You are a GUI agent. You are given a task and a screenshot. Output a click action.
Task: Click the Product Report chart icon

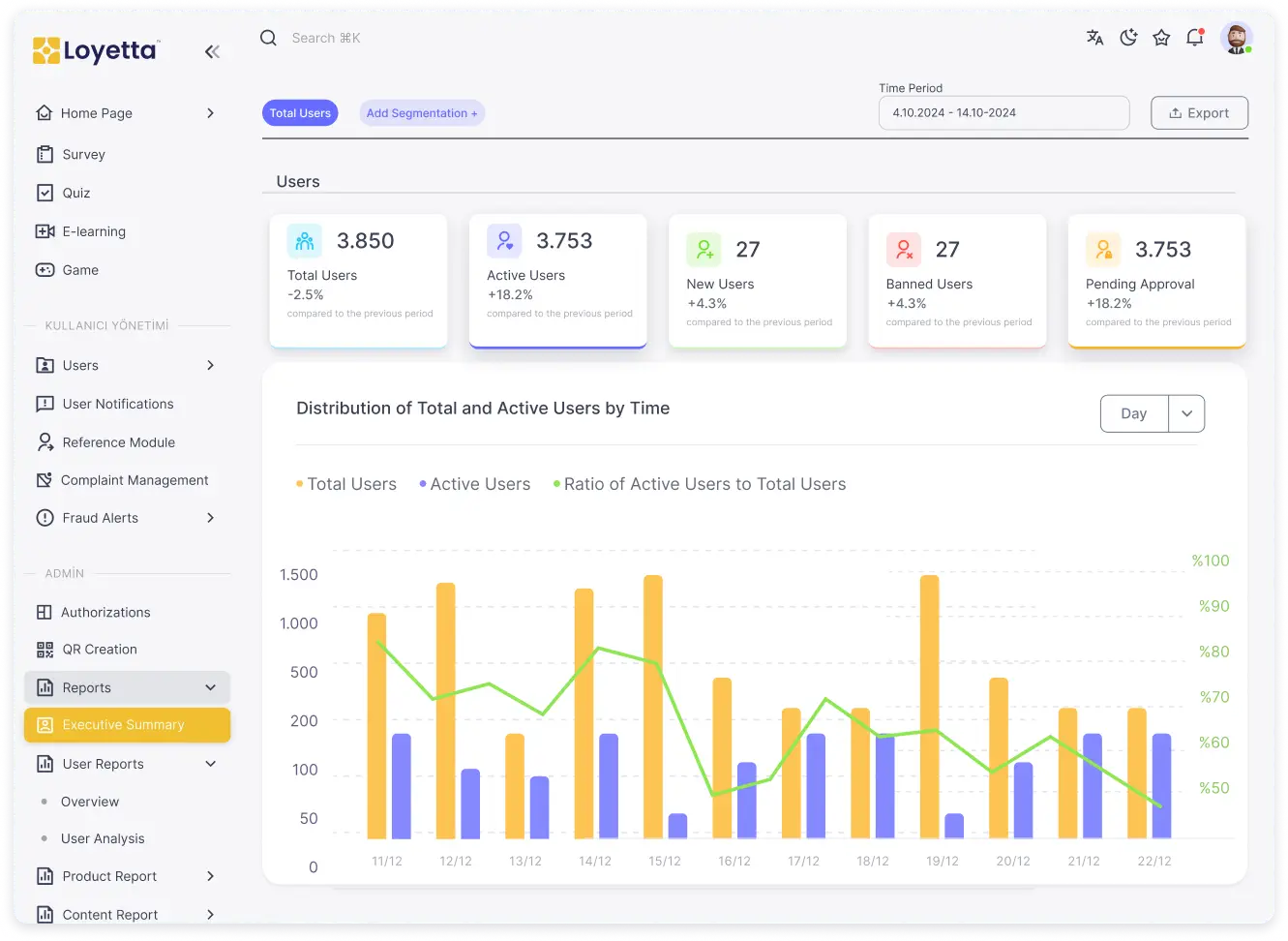tap(45, 876)
